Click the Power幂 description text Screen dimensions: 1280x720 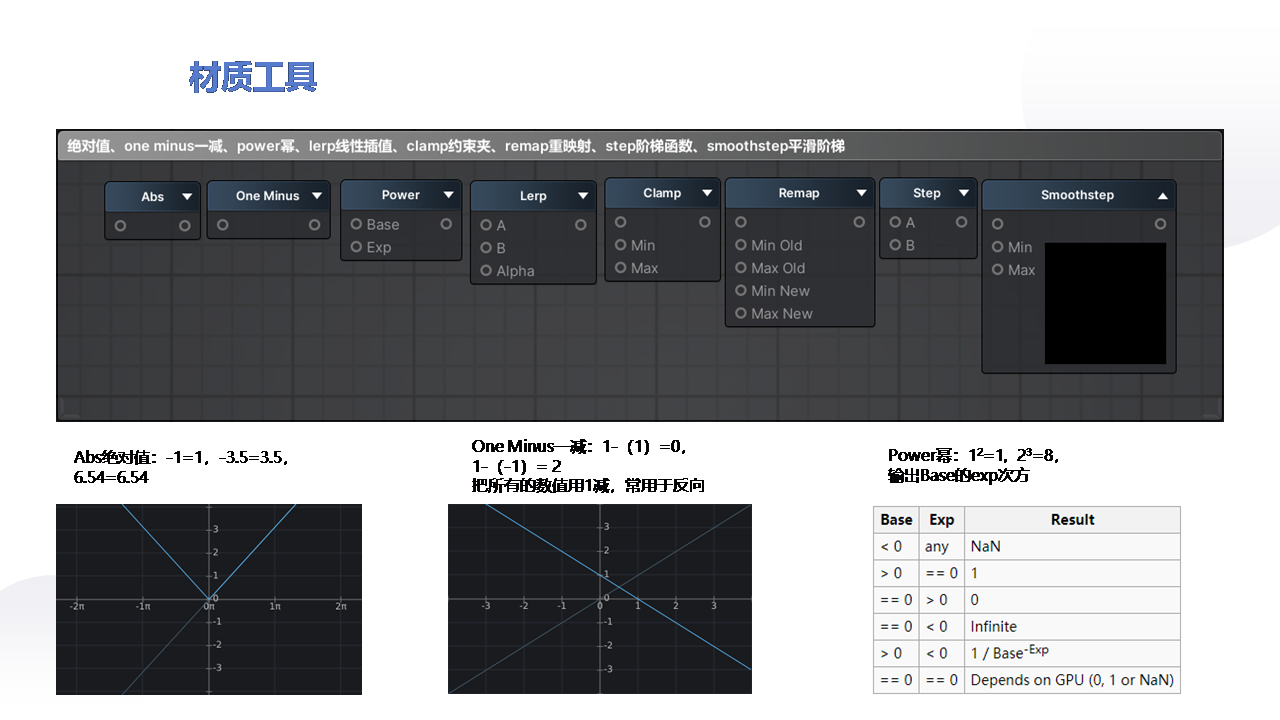click(974, 465)
